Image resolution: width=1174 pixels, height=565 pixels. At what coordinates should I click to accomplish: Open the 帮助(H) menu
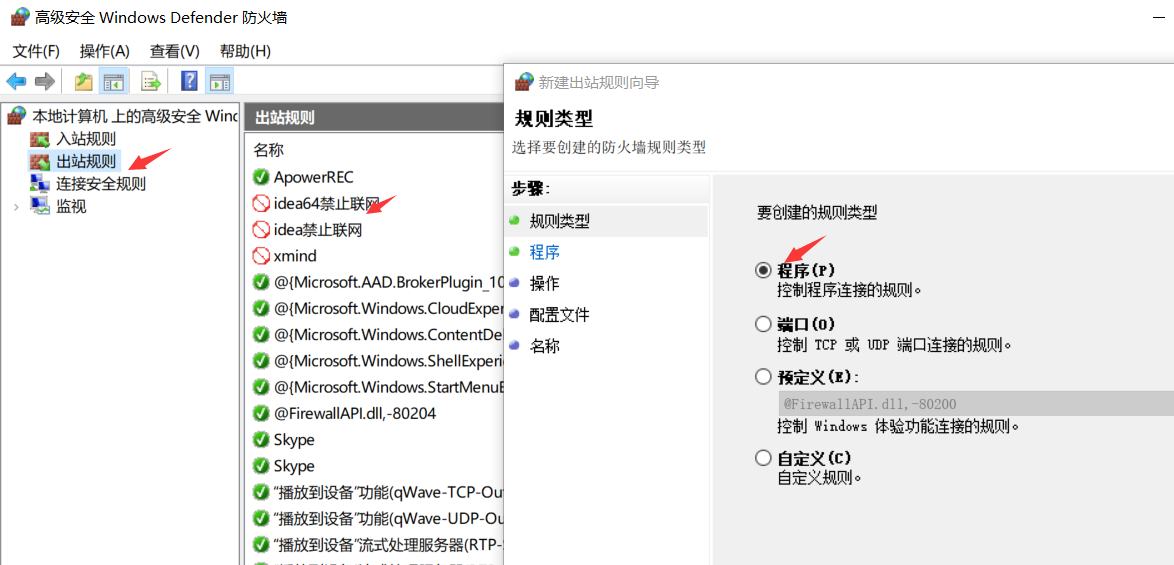(245, 51)
